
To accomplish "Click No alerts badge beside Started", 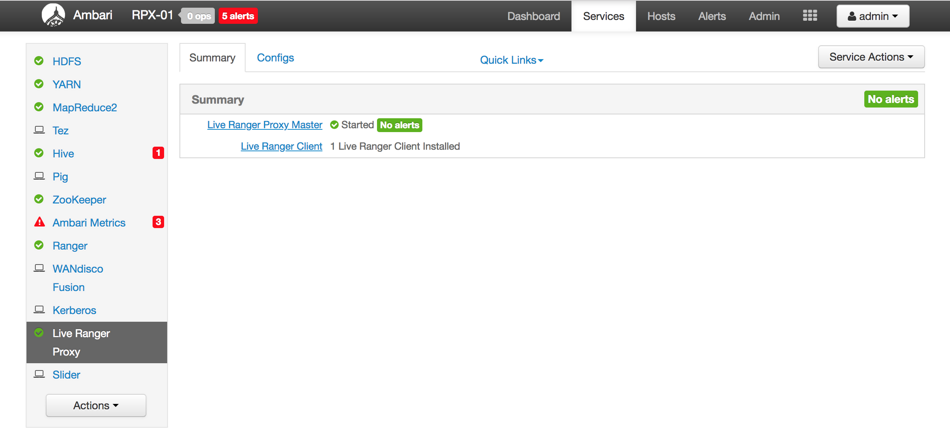I will pos(399,125).
